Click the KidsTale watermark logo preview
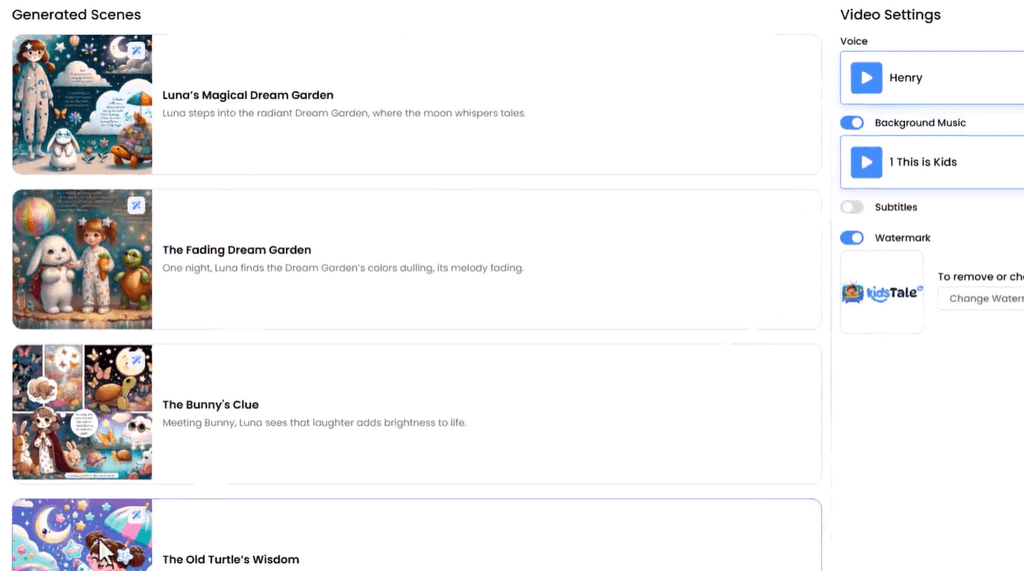Screen dimensions: 1024x571 (882, 293)
